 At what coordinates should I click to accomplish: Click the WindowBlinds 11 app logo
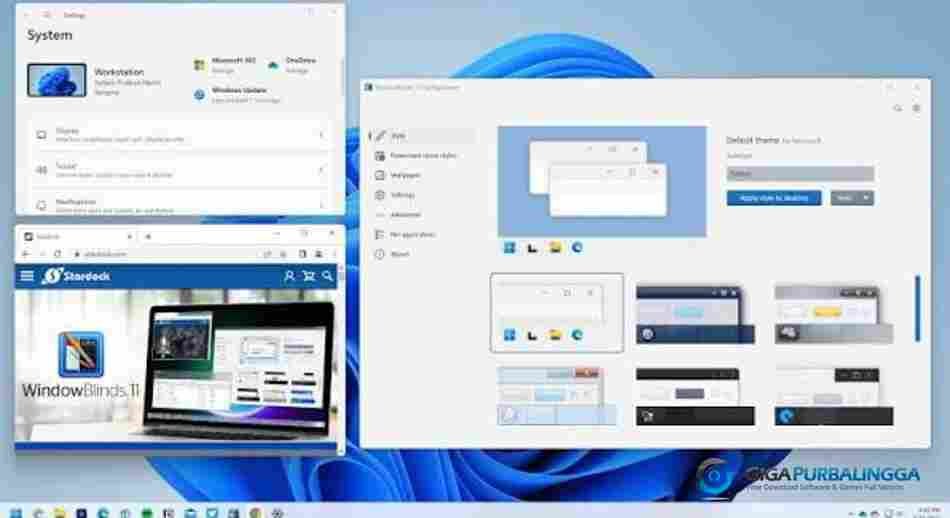tap(81, 354)
